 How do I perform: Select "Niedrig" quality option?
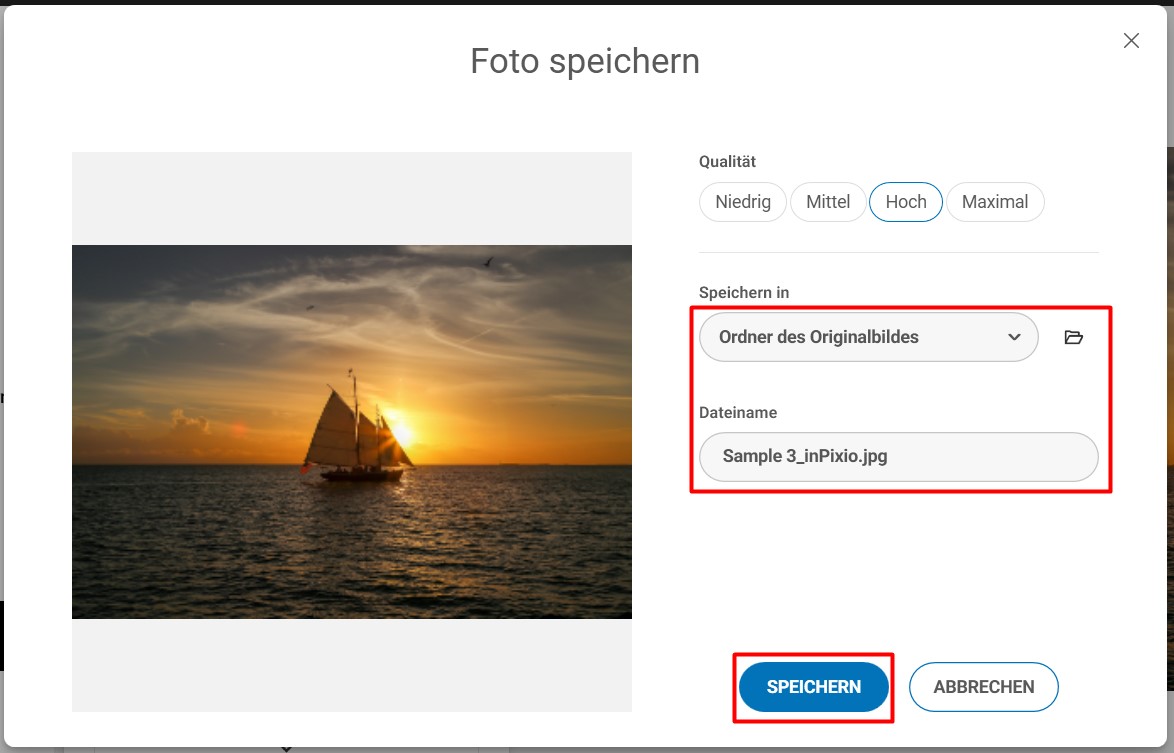[x=742, y=201]
